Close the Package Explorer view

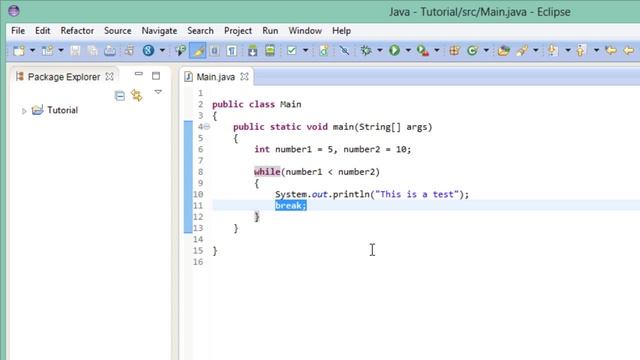(109, 76)
